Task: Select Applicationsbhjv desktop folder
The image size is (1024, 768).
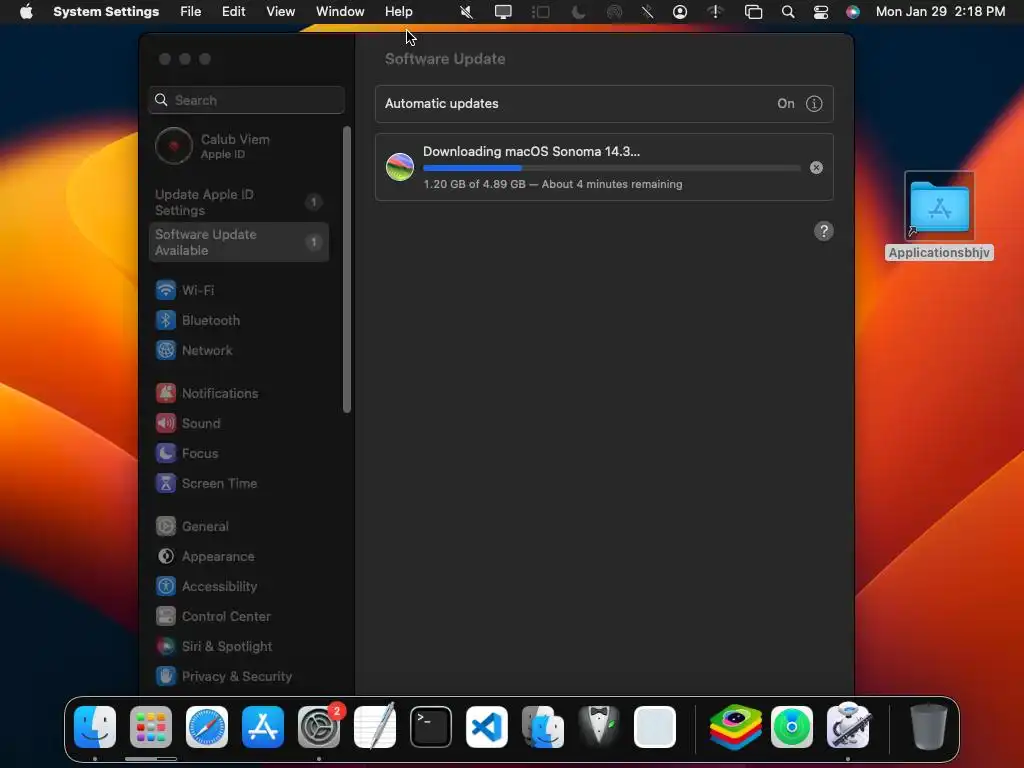Action: pyautogui.click(x=940, y=216)
